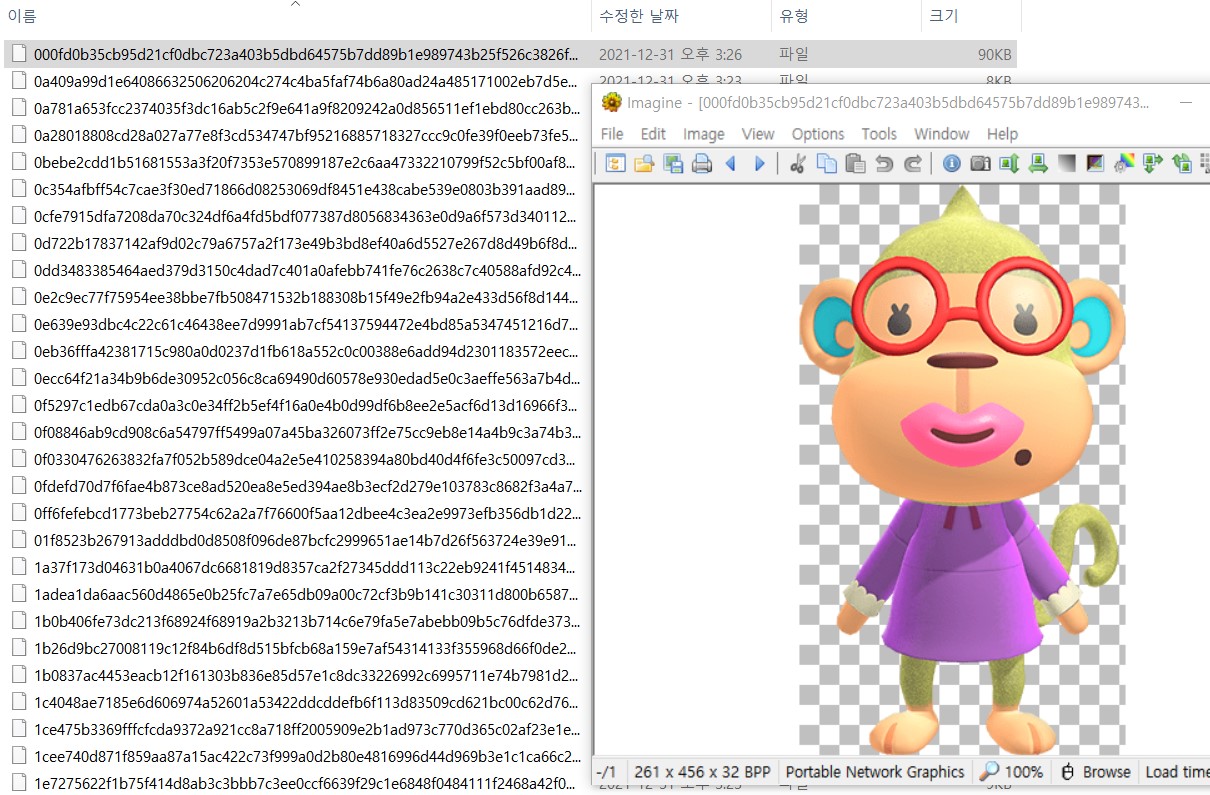
Task: Click the Open file folder icon
Action: [x=644, y=163]
